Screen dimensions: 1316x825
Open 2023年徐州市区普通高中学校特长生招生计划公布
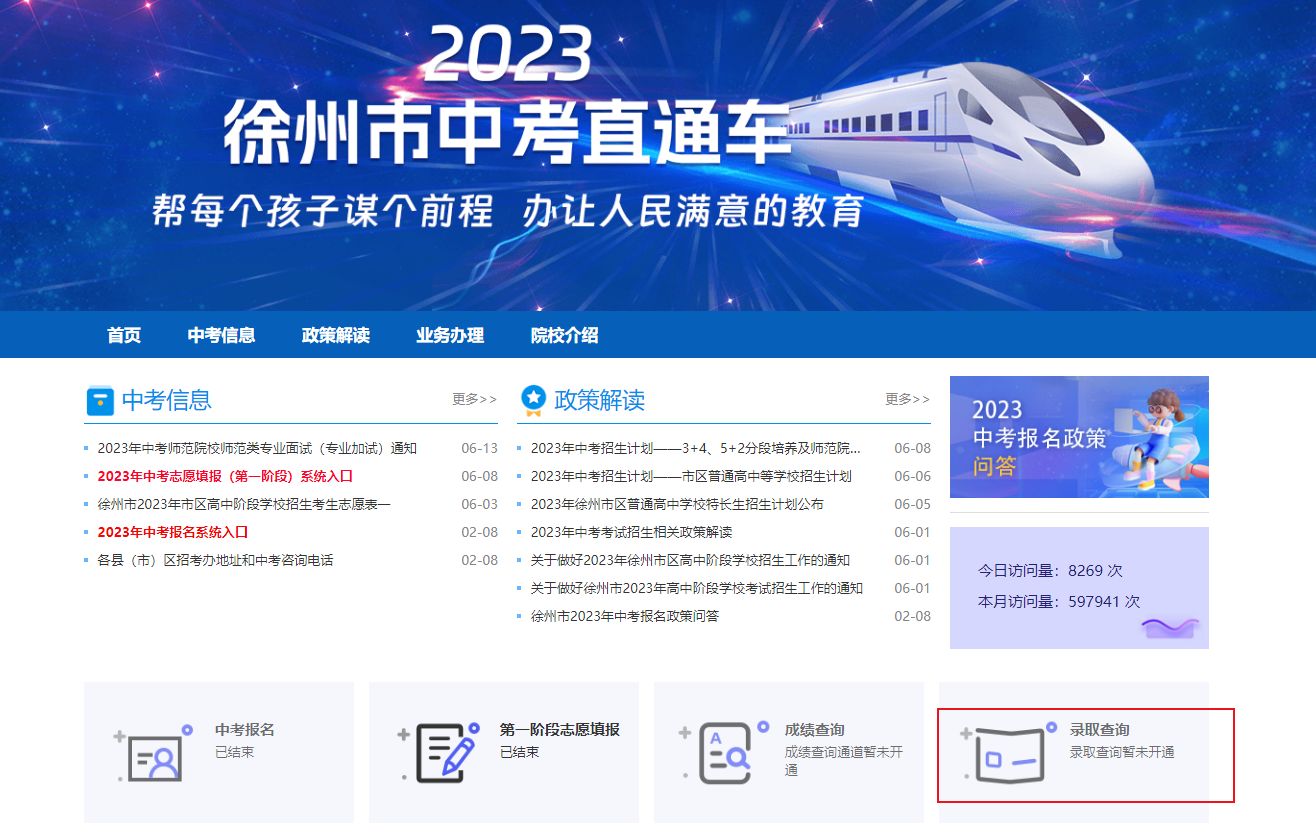coord(677,504)
